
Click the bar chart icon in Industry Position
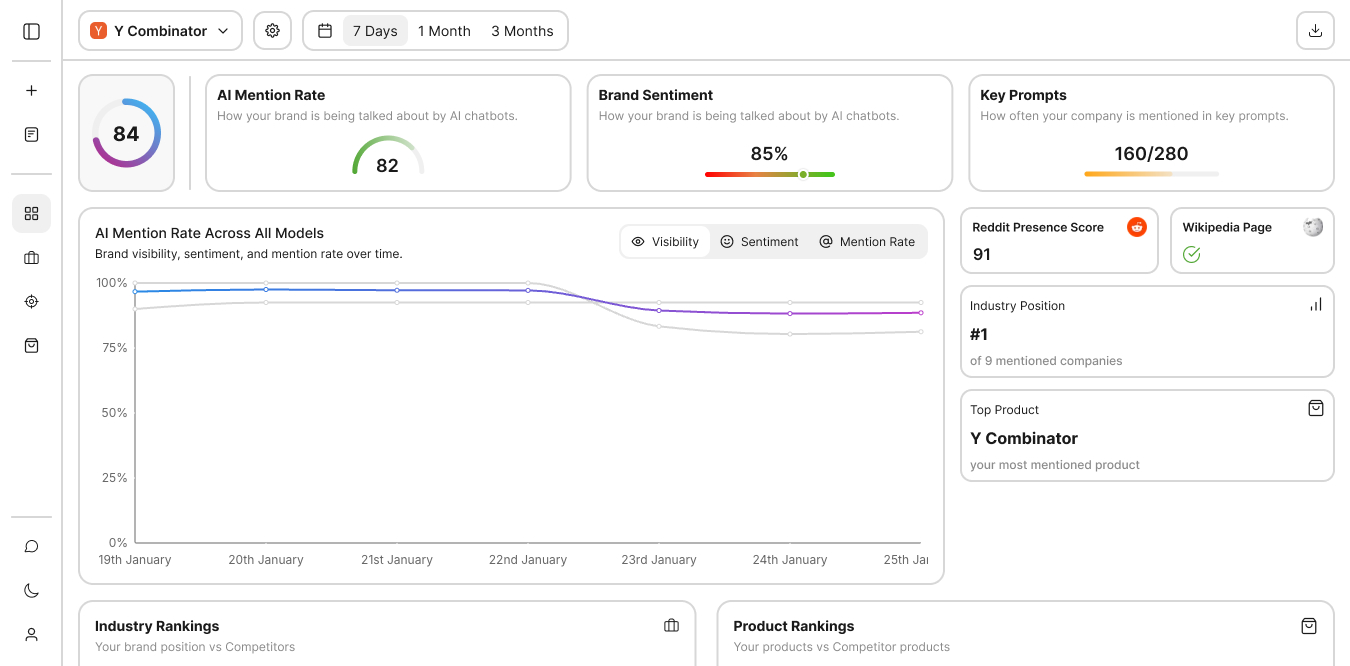[1315, 304]
